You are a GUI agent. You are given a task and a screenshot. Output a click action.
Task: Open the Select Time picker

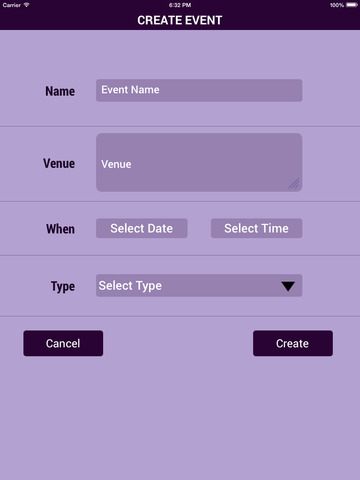[256, 228]
